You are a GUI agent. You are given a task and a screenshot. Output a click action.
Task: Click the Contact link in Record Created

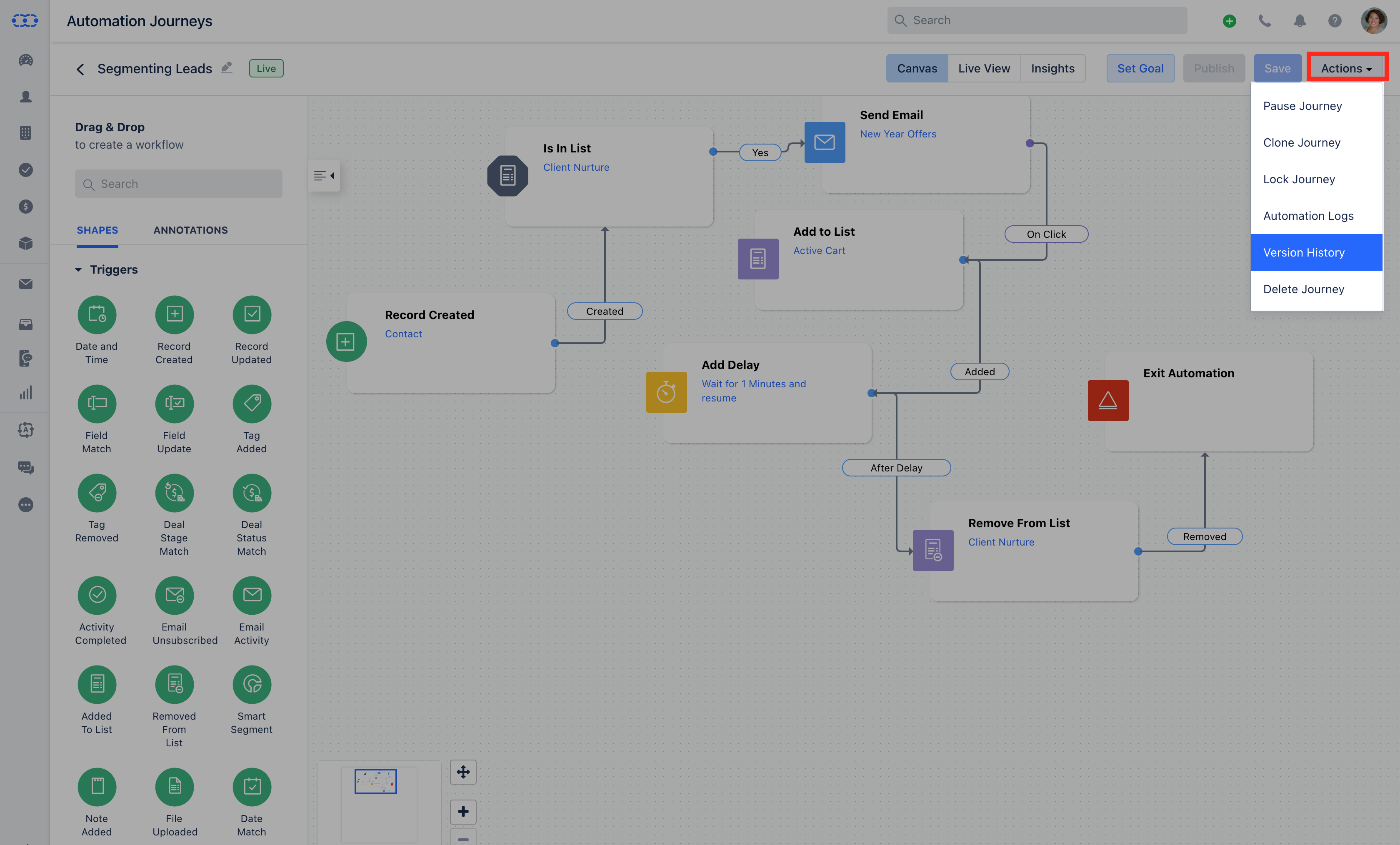[x=403, y=334]
